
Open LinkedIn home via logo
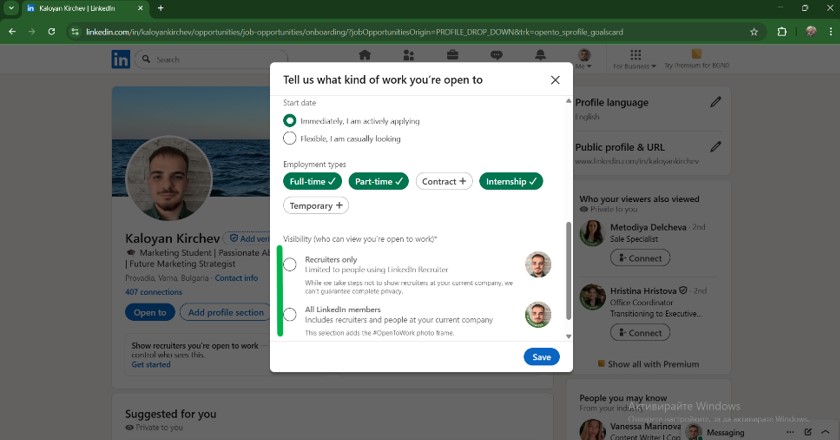pos(121,59)
